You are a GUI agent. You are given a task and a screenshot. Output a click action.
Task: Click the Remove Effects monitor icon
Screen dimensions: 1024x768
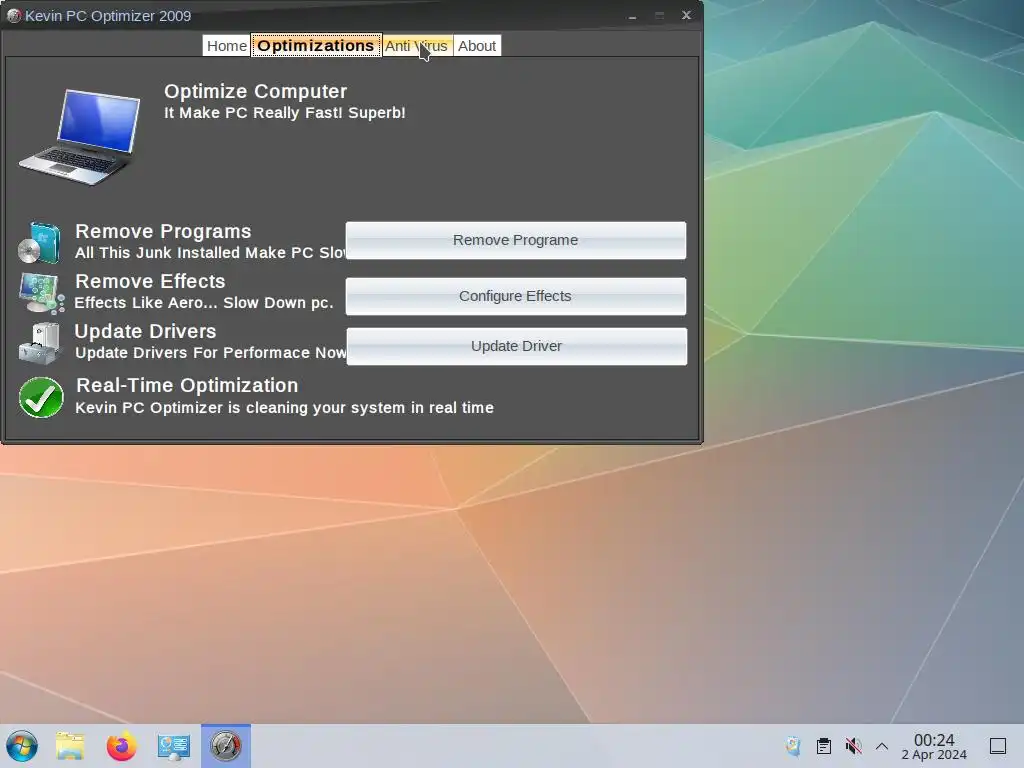[x=41, y=293]
